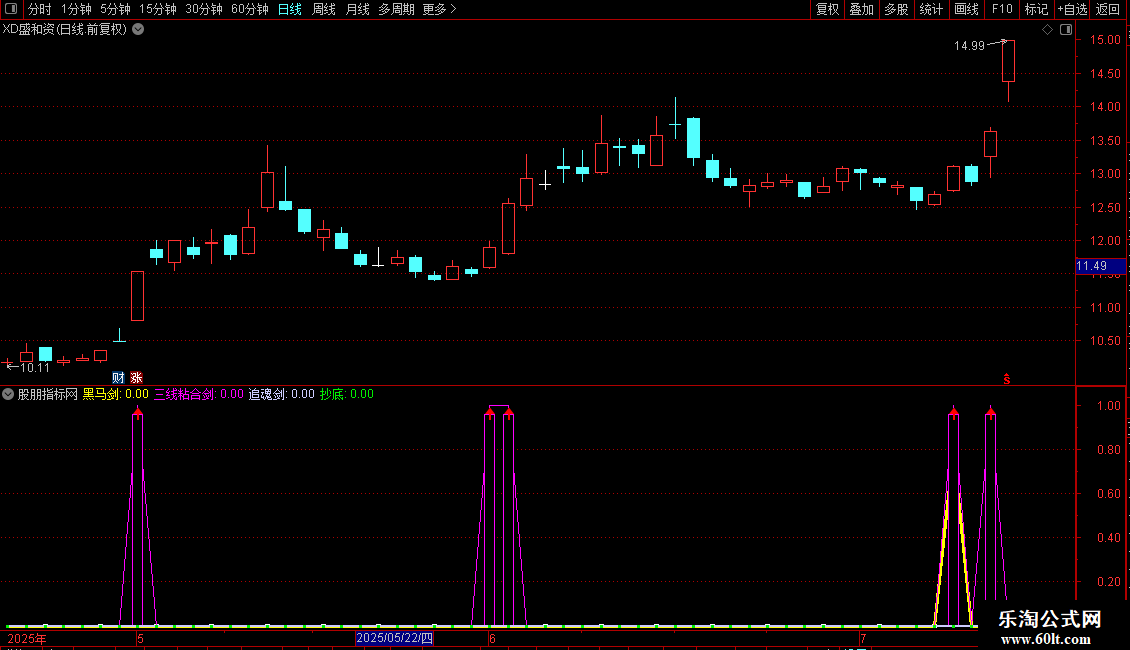1130x650 pixels.
Task: Expand the 股朋指标网 indicator dropdown
Action: (x=8, y=394)
